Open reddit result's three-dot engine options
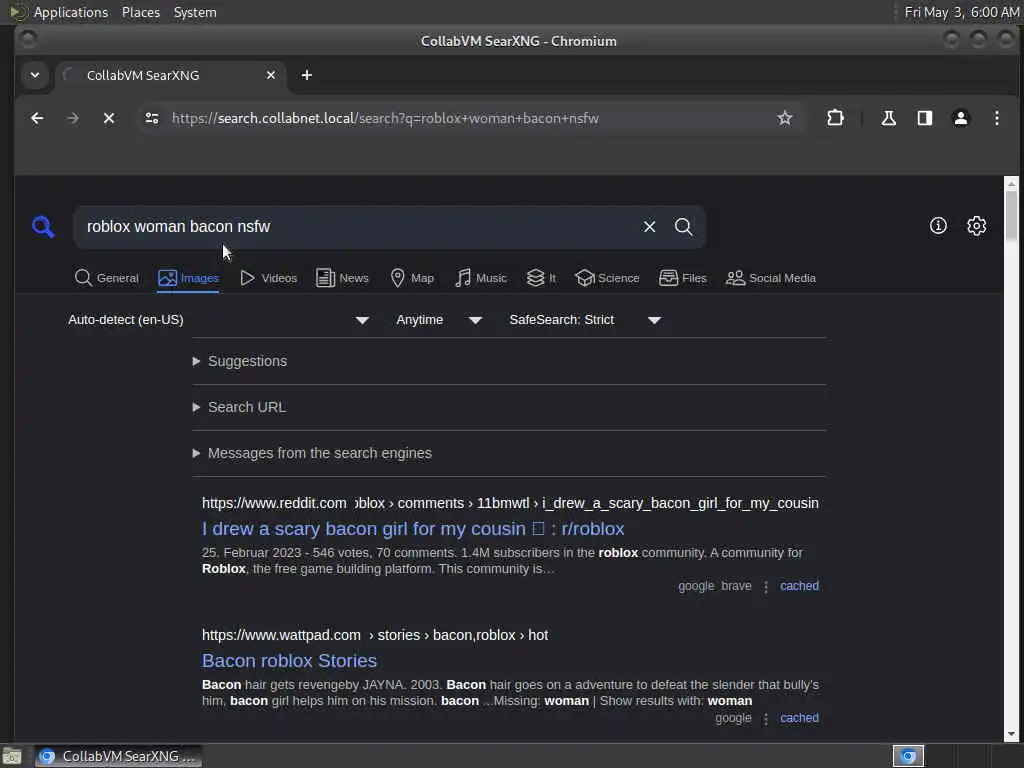 pos(766,587)
